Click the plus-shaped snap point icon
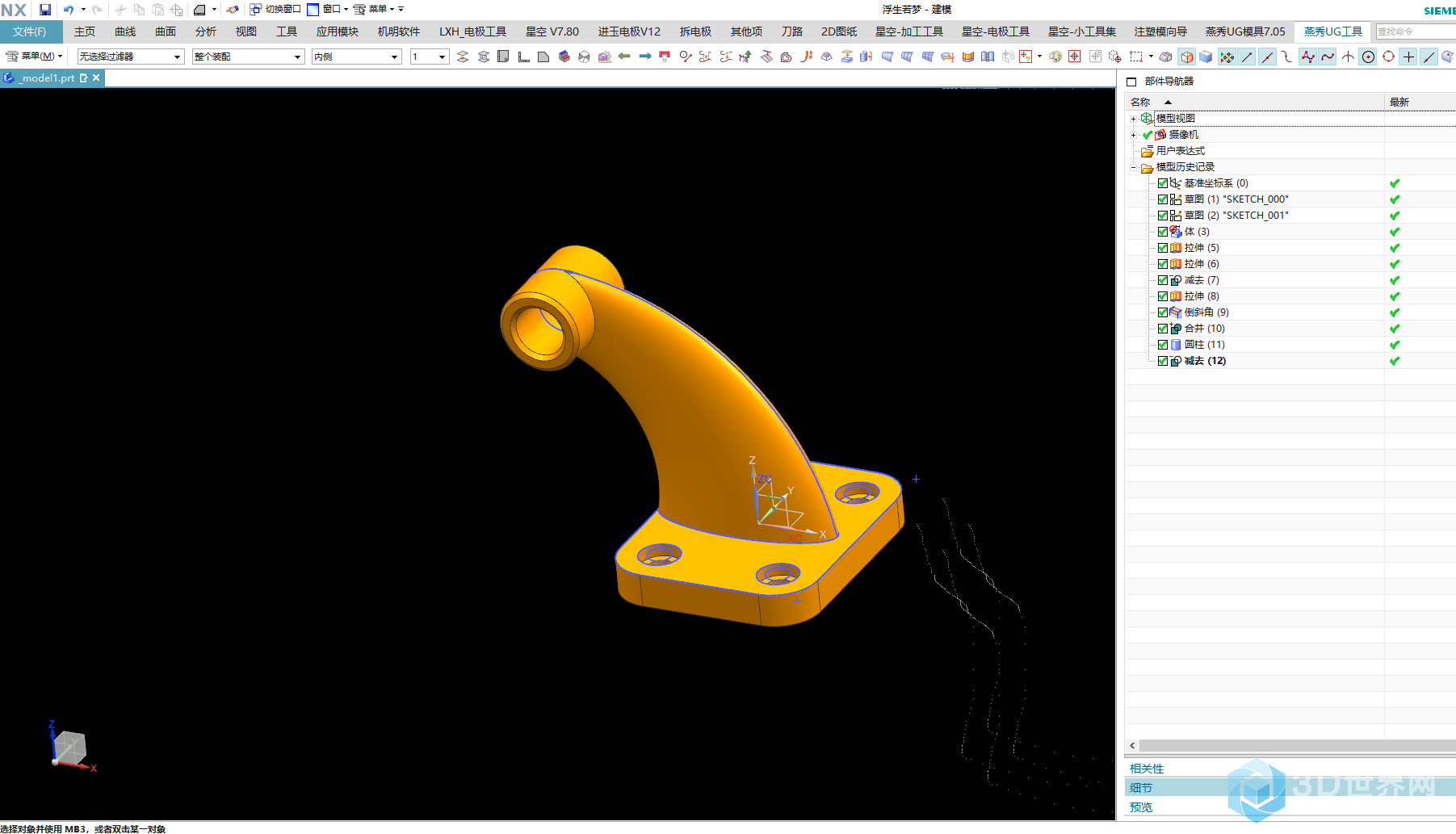This screenshot has width=1456, height=834. tap(1408, 57)
